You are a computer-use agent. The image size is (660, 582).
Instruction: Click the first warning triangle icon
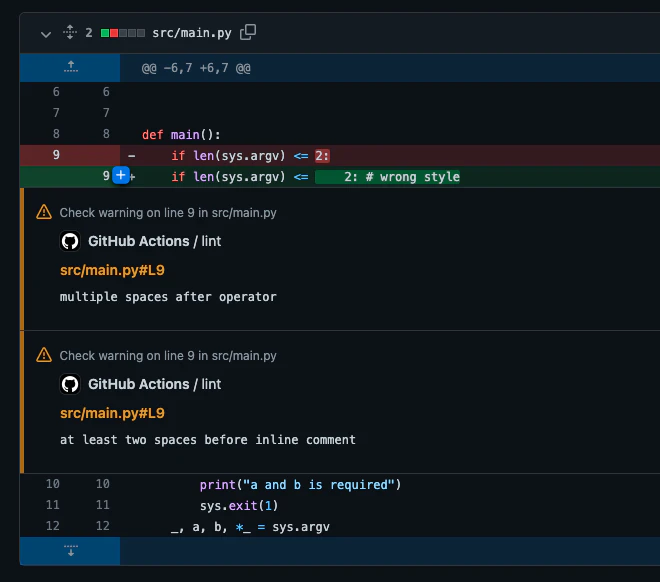click(x=44, y=212)
